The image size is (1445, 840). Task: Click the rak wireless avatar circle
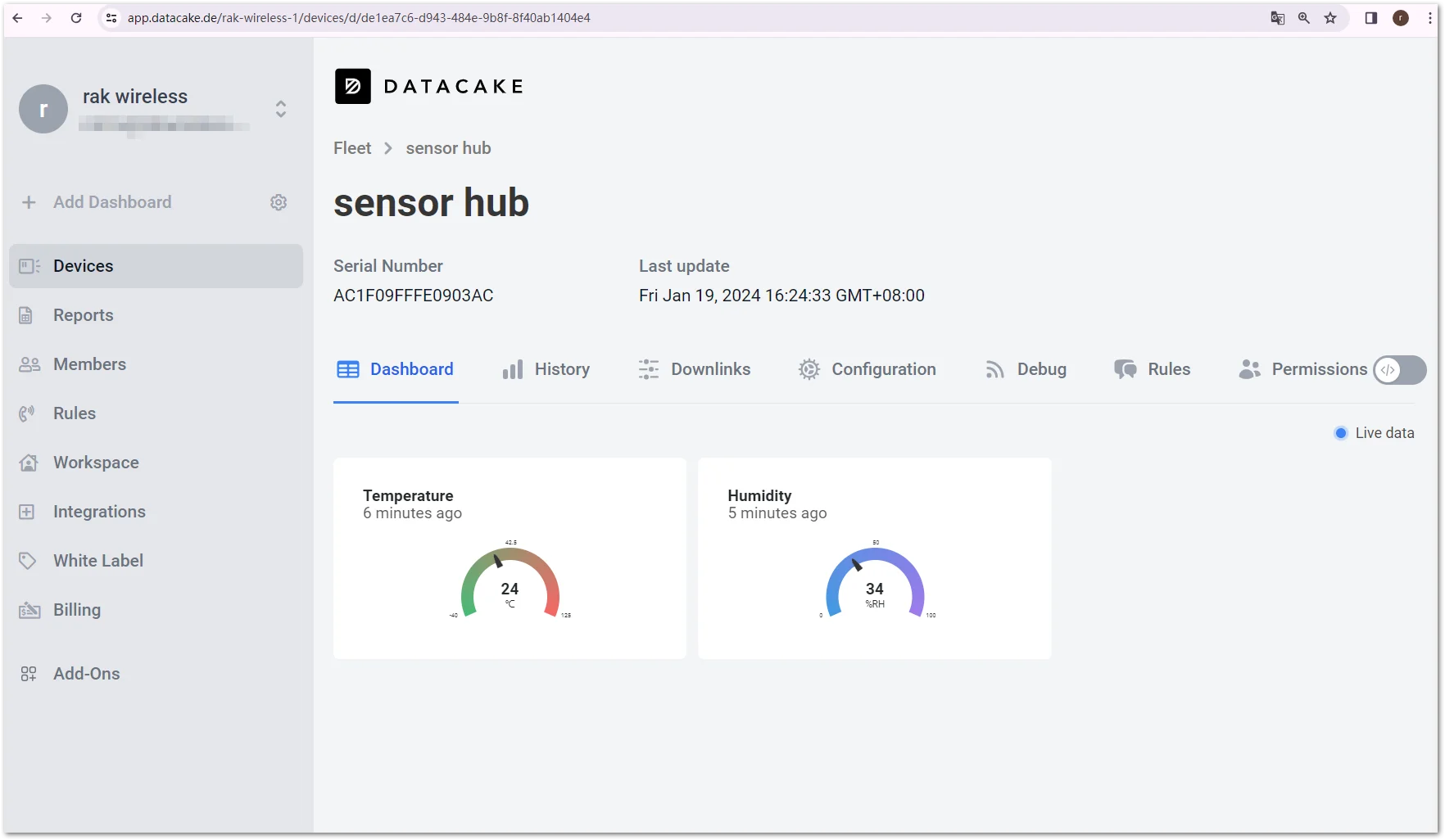point(43,109)
